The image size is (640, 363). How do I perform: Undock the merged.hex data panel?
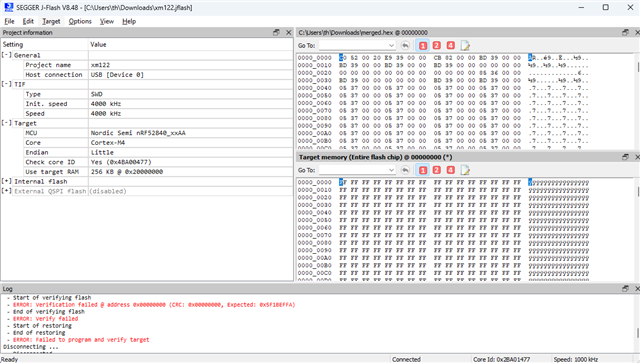(x=625, y=32)
